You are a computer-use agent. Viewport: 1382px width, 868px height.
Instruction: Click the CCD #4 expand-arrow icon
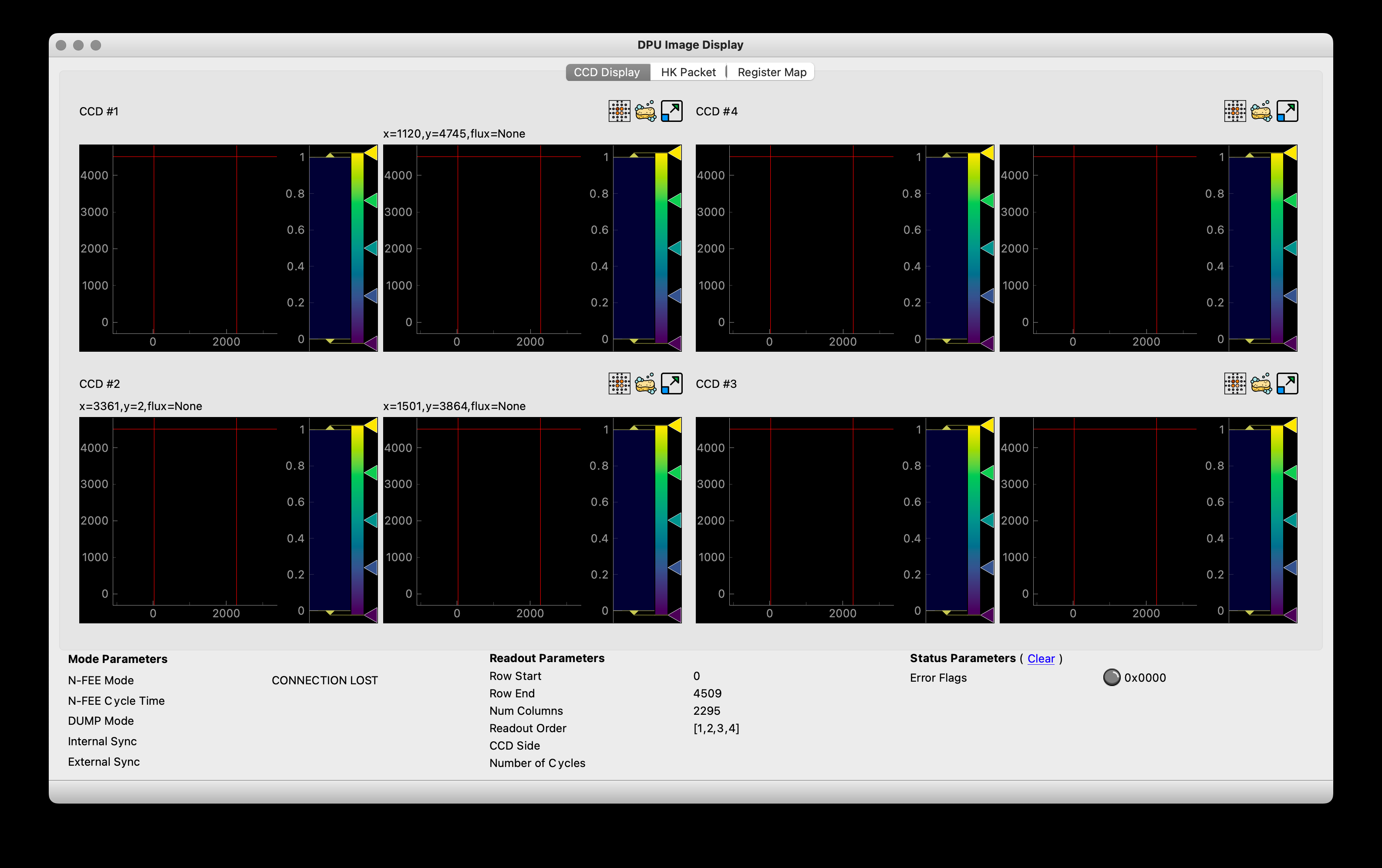[1288, 111]
